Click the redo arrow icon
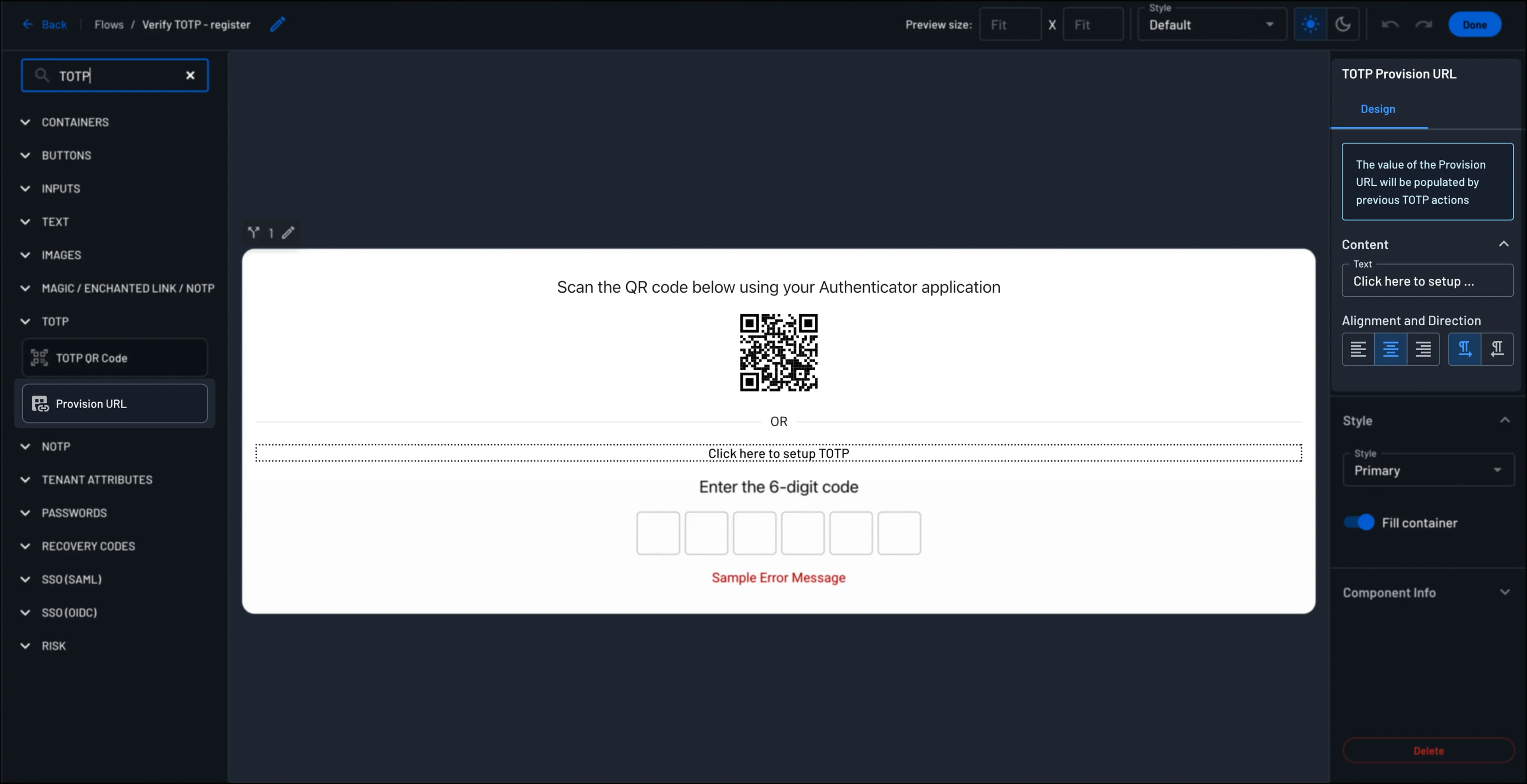Screen dimensions: 1527x784 coord(1423,24)
